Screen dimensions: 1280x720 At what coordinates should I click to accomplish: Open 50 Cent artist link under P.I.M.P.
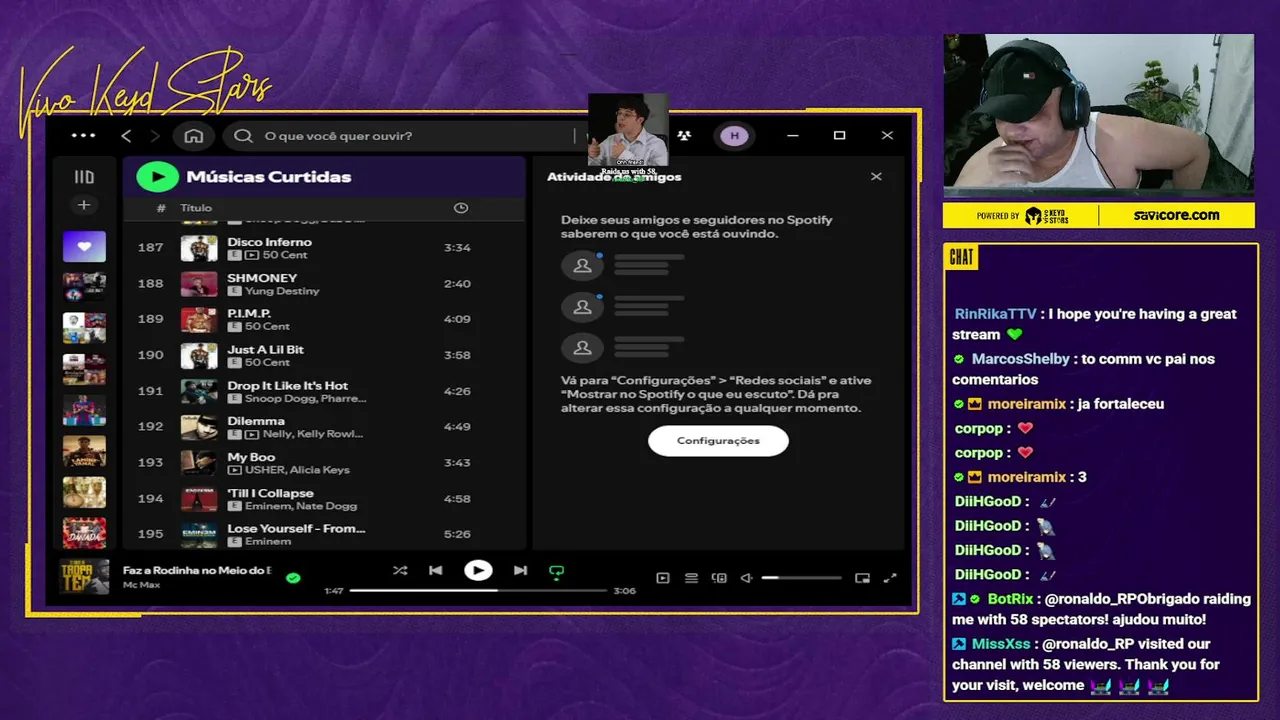point(267,326)
